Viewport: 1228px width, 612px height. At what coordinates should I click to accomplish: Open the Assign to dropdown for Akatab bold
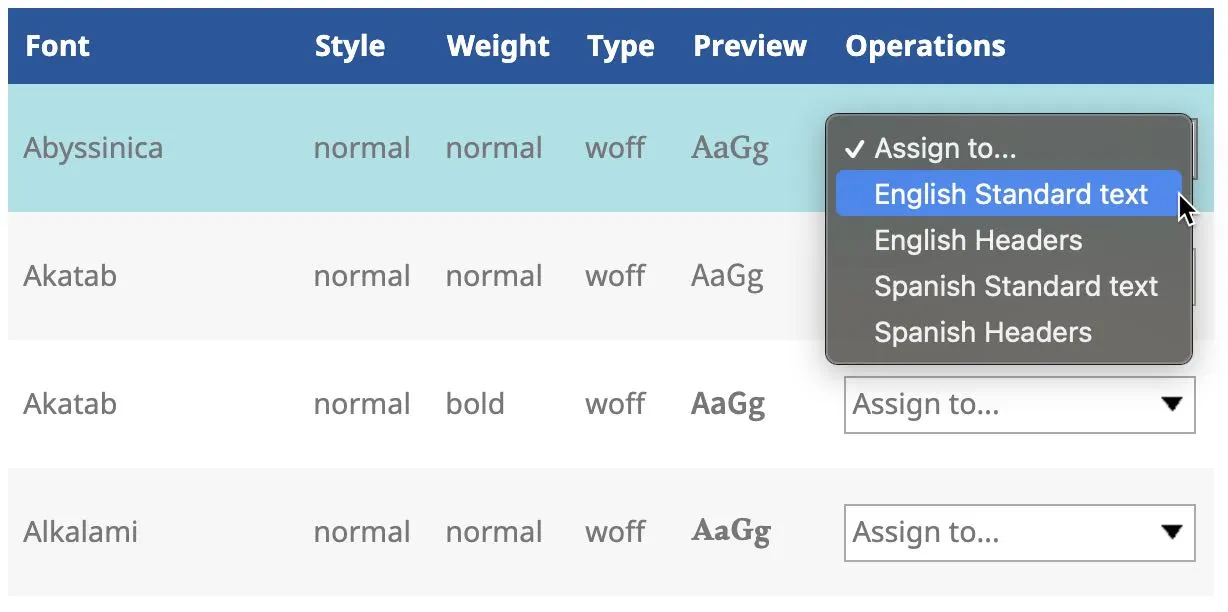pos(1019,405)
